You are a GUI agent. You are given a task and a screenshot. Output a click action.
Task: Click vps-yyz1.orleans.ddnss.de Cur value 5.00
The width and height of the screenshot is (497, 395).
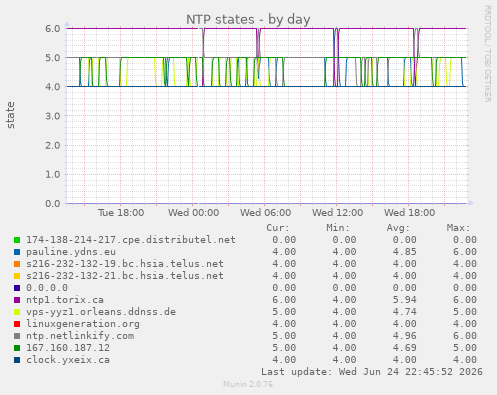[284, 312]
